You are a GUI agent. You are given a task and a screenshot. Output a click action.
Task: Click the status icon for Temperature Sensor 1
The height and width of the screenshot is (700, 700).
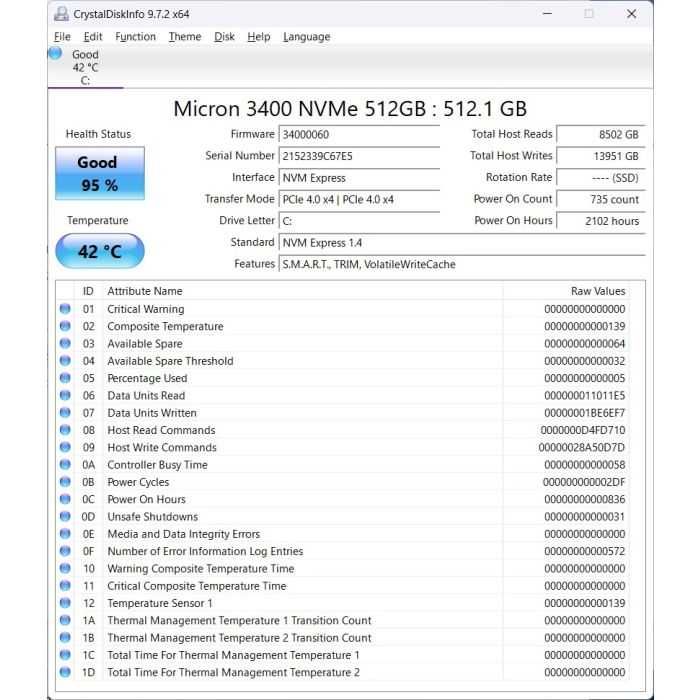[x=65, y=603]
